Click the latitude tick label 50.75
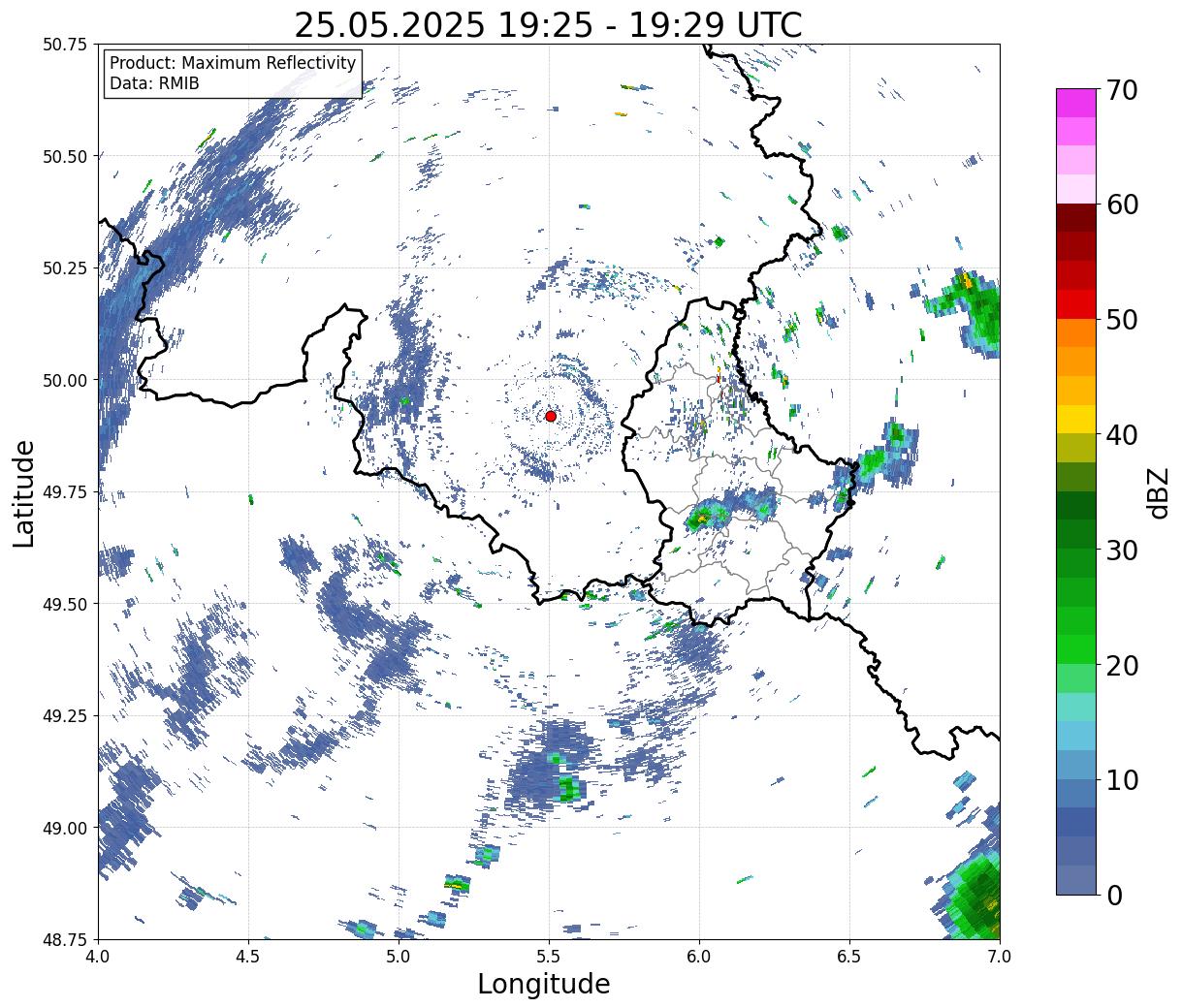The image size is (1182, 1008). pos(65,45)
